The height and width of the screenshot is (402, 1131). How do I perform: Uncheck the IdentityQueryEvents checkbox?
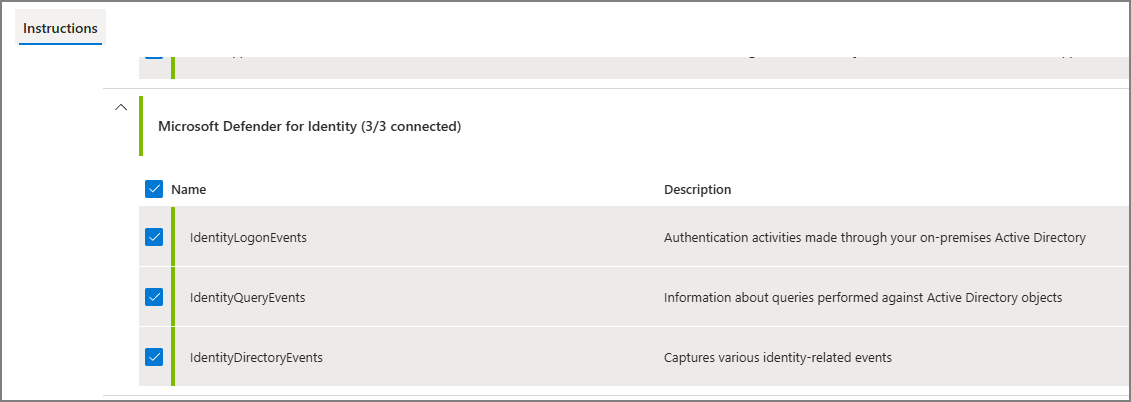tap(154, 297)
